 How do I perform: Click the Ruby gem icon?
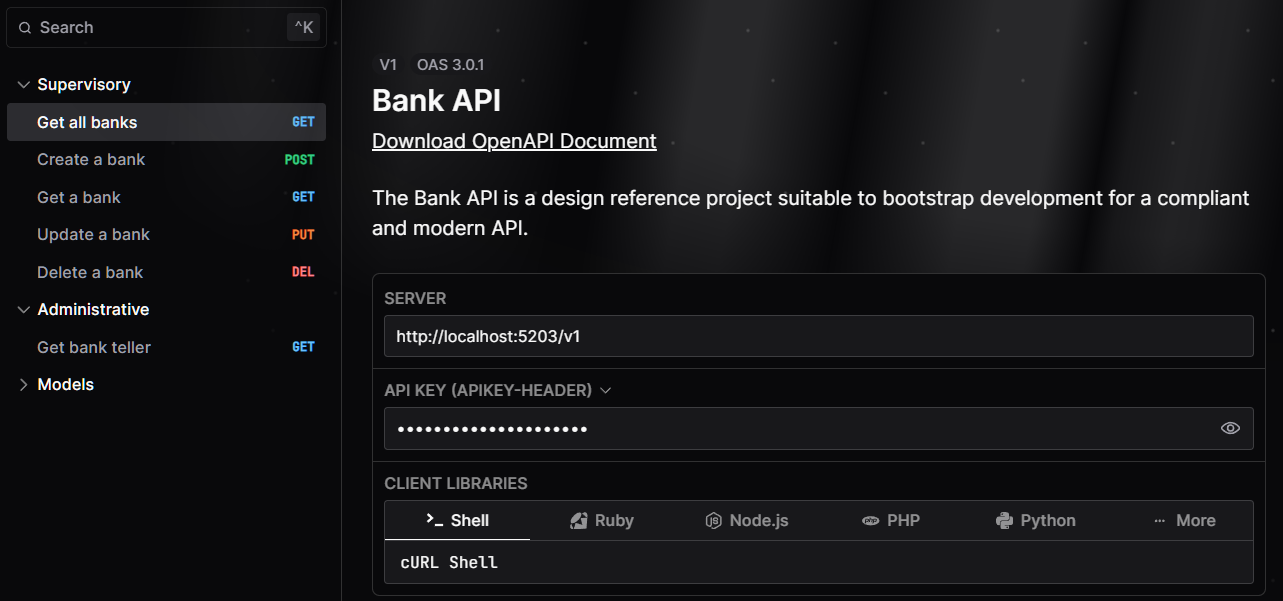[578, 520]
